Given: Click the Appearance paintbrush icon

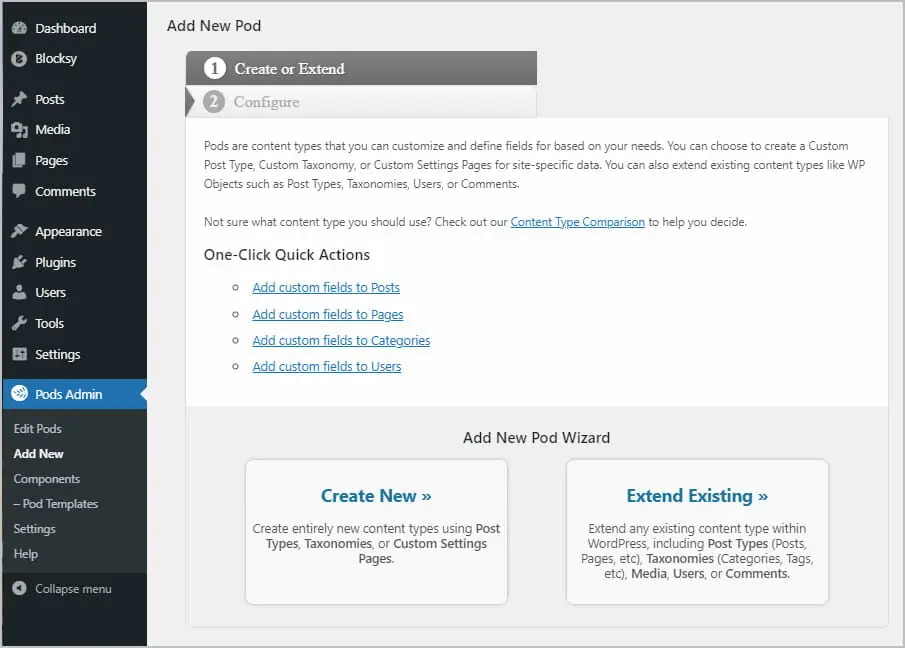Looking at the screenshot, I should (x=19, y=231).
